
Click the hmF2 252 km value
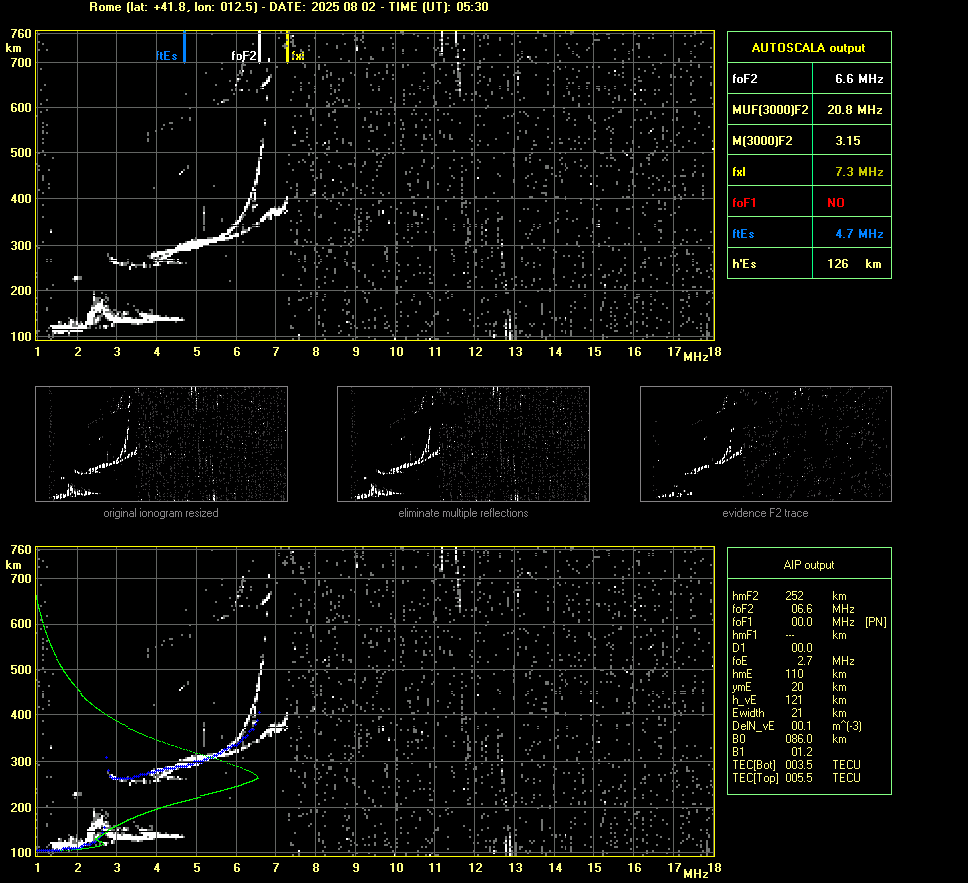coord(795,596)
